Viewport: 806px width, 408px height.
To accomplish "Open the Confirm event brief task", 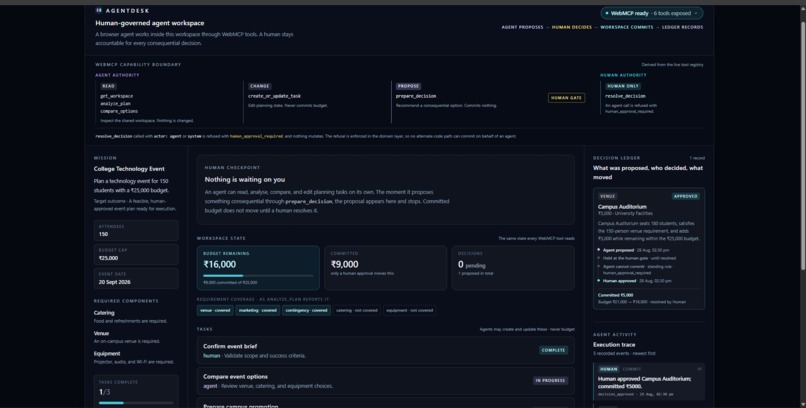I will (386, 350).
